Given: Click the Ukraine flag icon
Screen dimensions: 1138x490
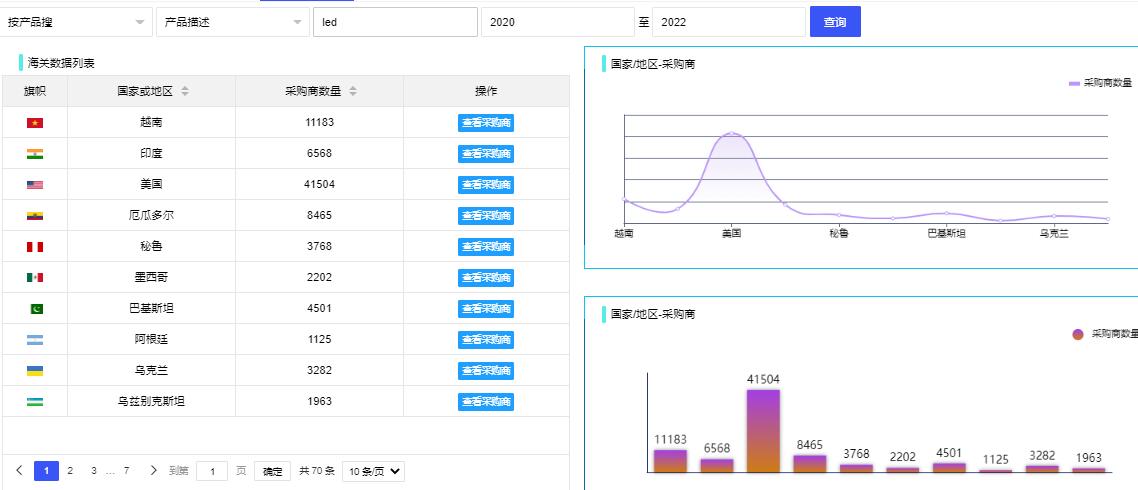Looking at the screenshot, I should point(35,370).
